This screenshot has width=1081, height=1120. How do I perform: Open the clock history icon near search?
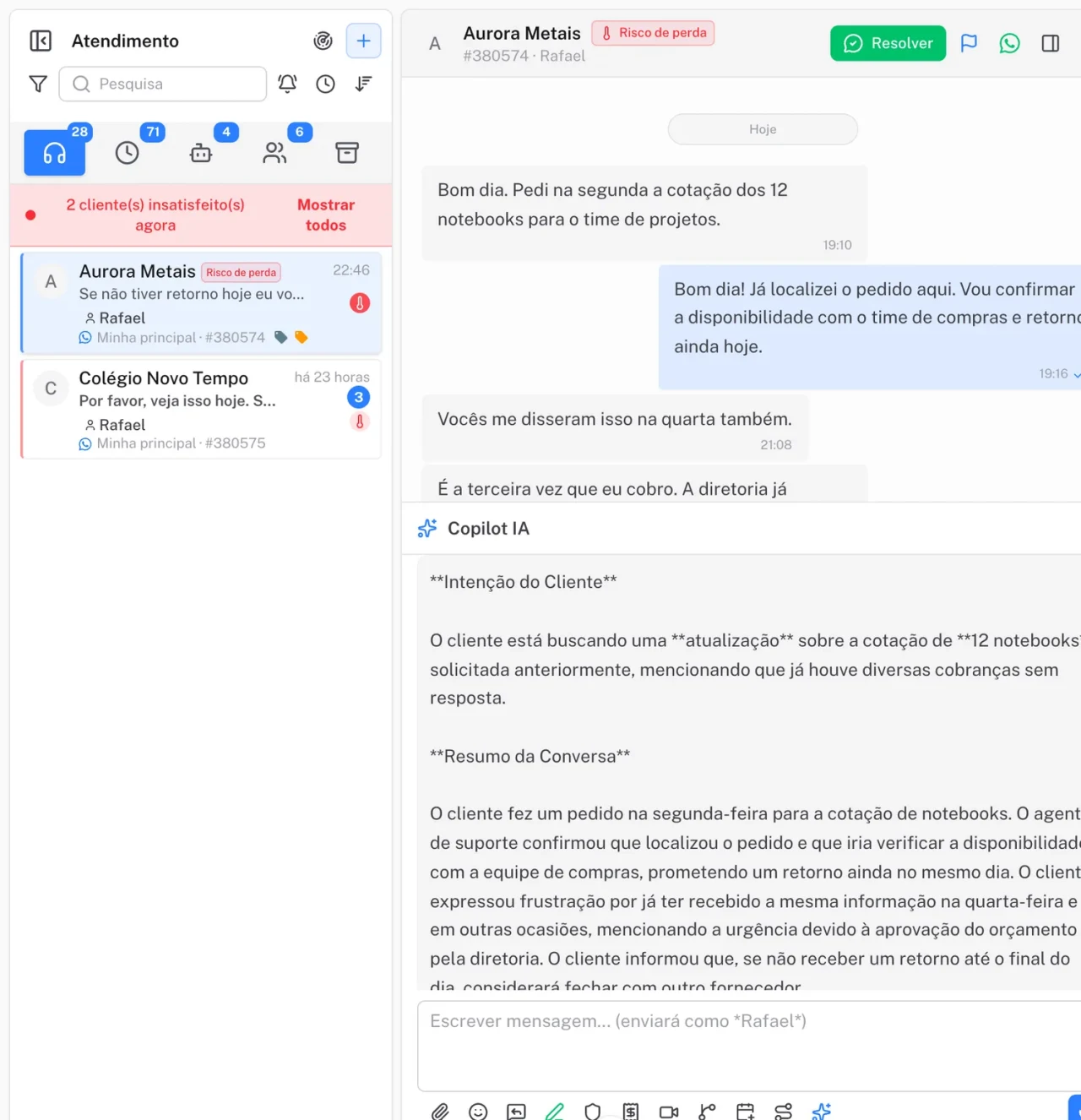325,84
